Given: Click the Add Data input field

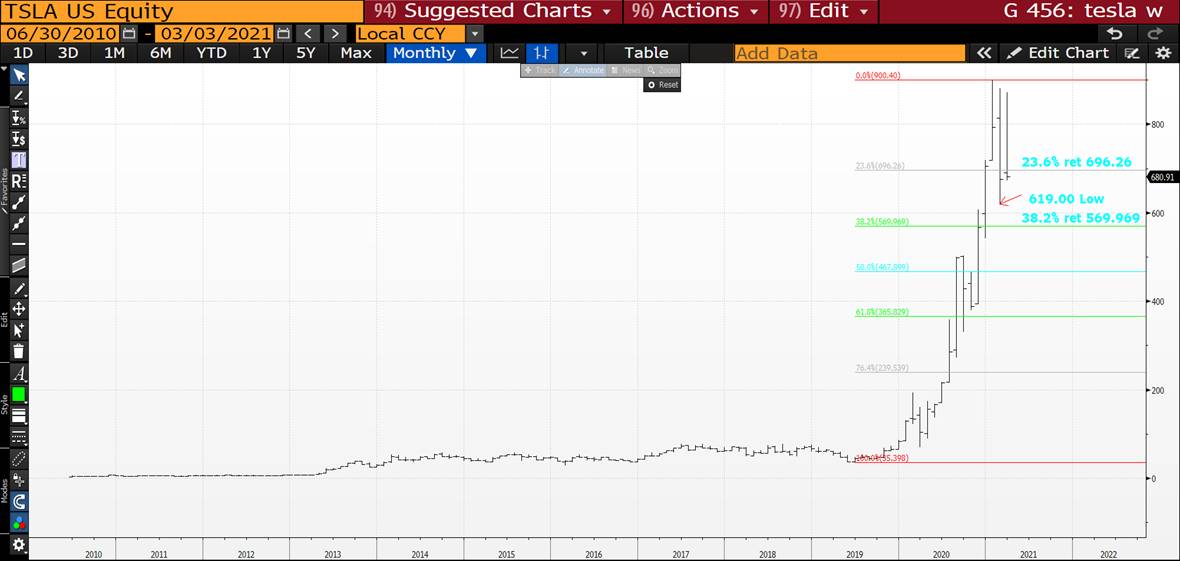Looking at the screenshot, I should point(849,53).
